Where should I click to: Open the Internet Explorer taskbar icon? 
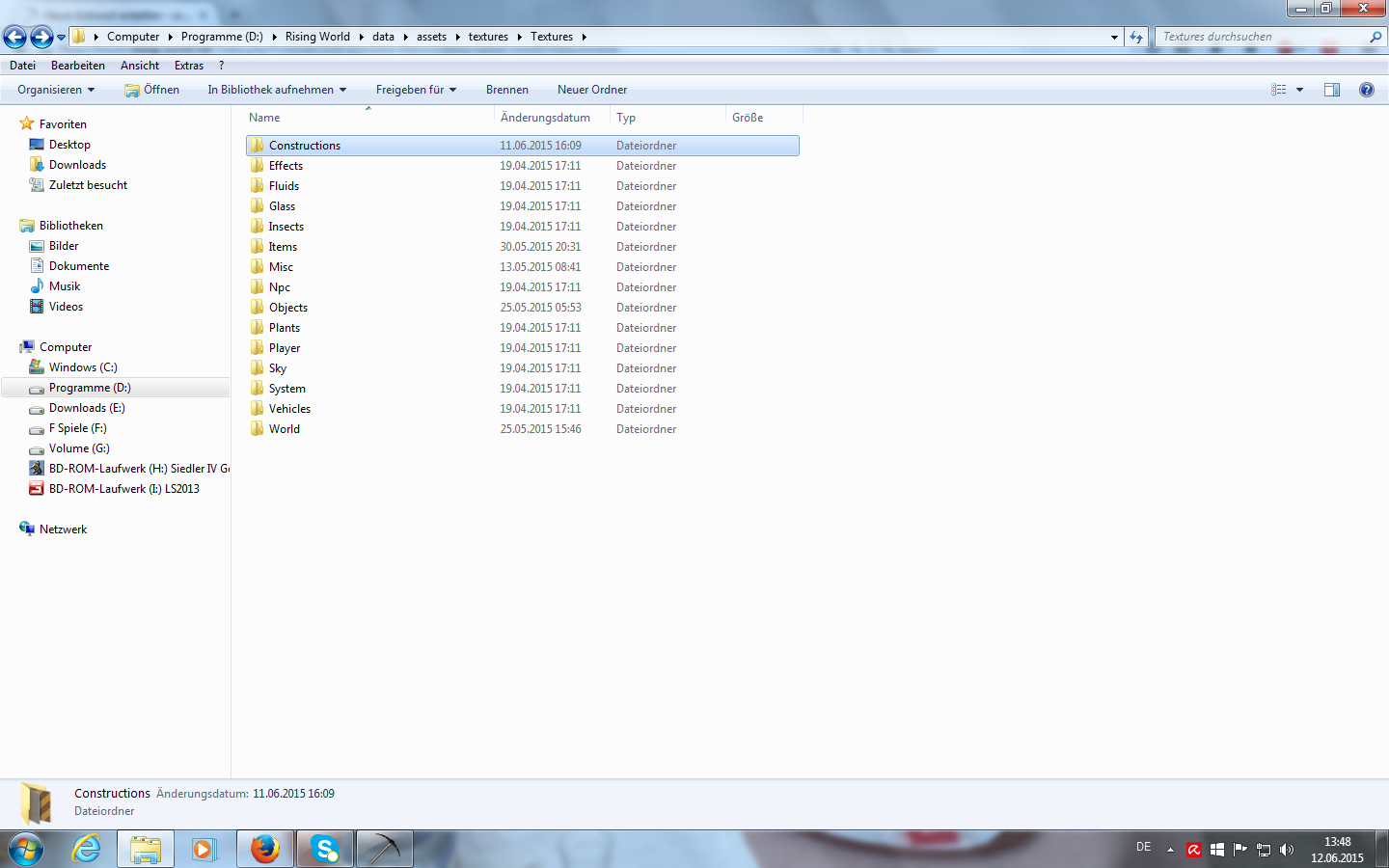87,849
